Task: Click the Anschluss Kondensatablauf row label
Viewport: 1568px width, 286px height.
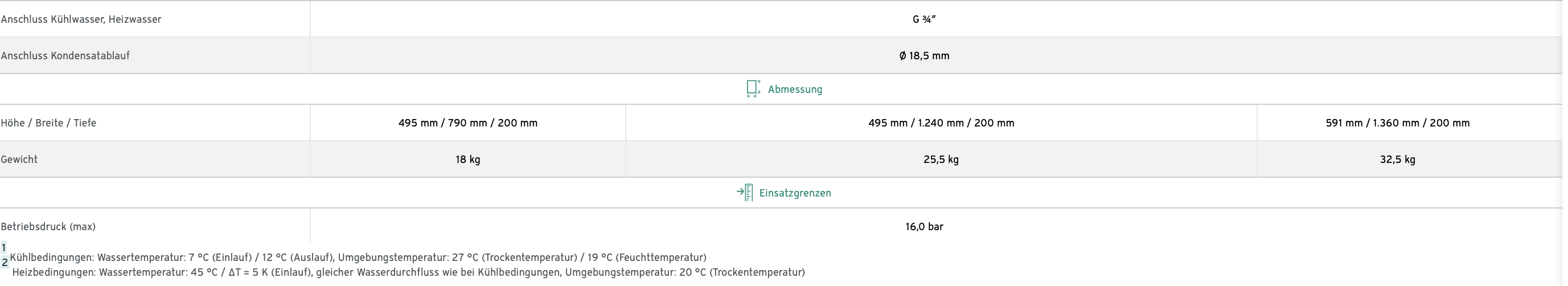Action: click(65, 55)
